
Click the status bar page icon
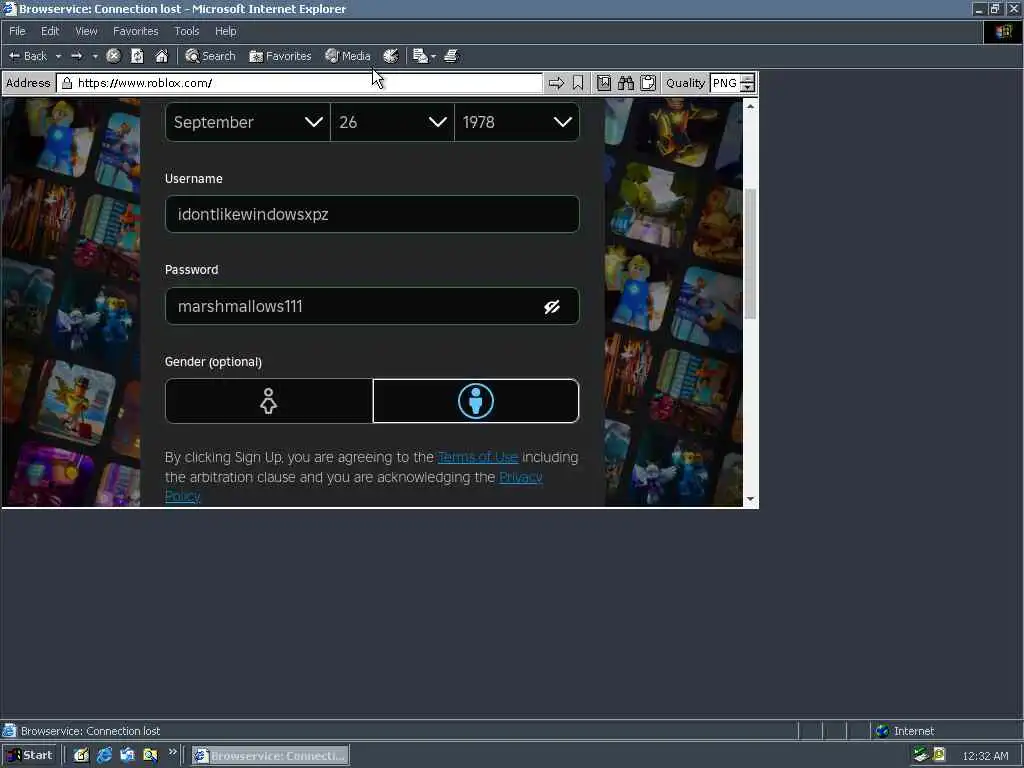click(9, 731)
